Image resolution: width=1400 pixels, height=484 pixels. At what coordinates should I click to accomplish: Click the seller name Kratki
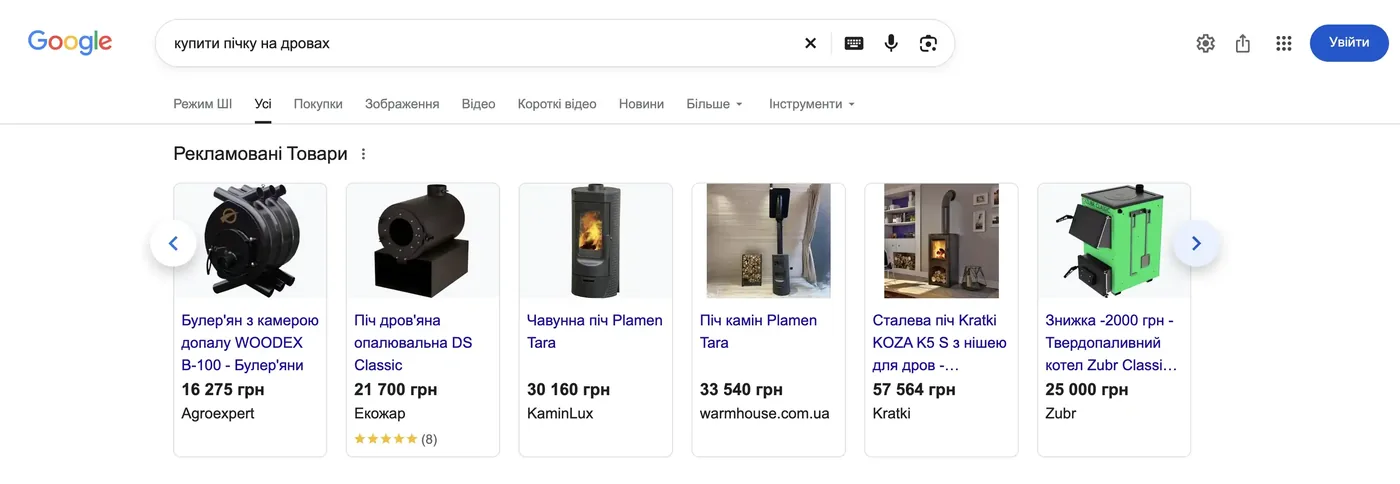pyautogui.click(x=892, y=413)
